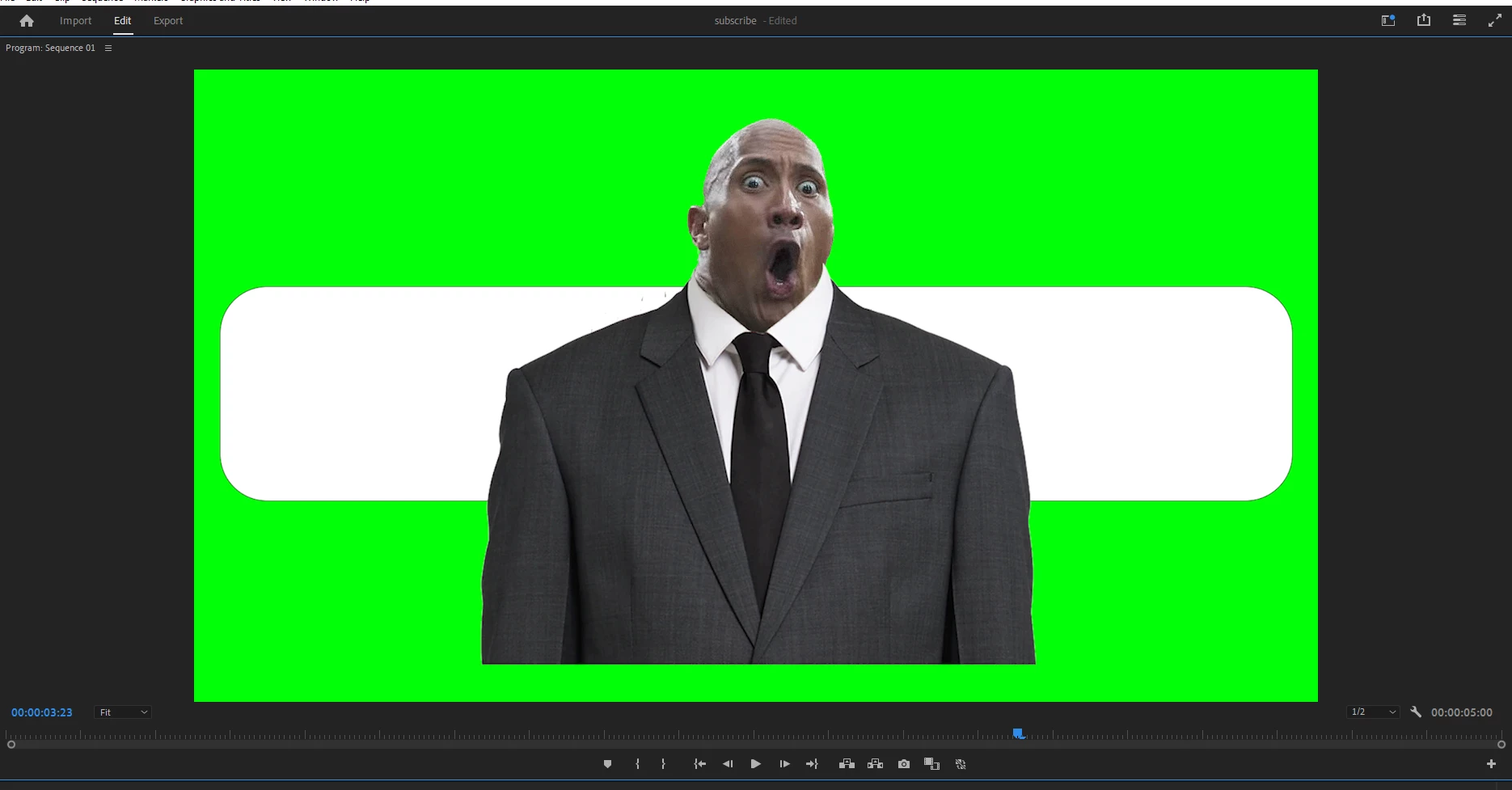
Task: Toggle full screen video output
Action: click(1495, 21)
